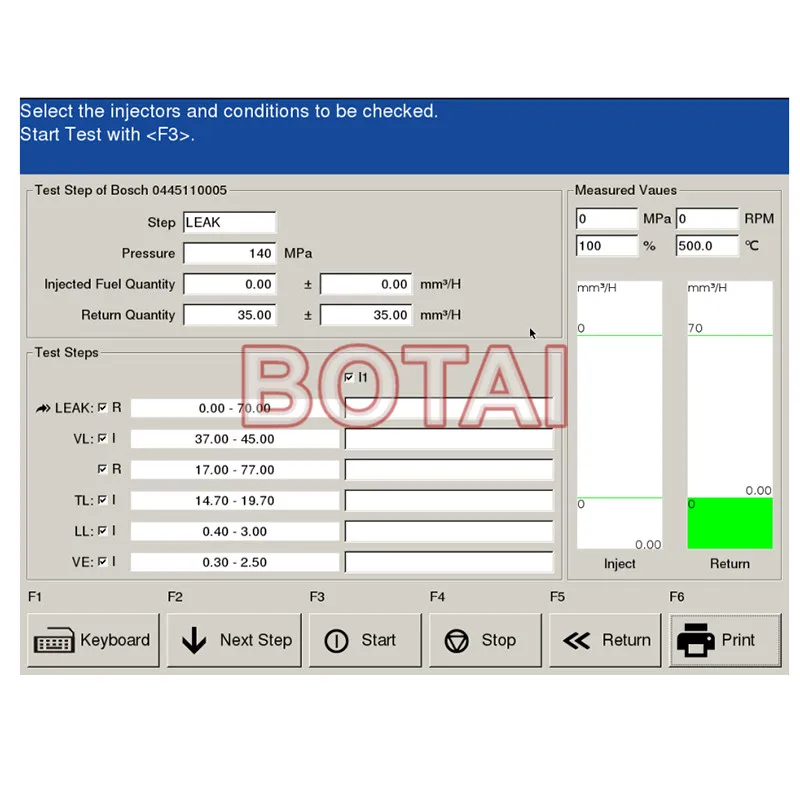Click the result field beside 17.00 - 77.00

click(x=449, y=469)
